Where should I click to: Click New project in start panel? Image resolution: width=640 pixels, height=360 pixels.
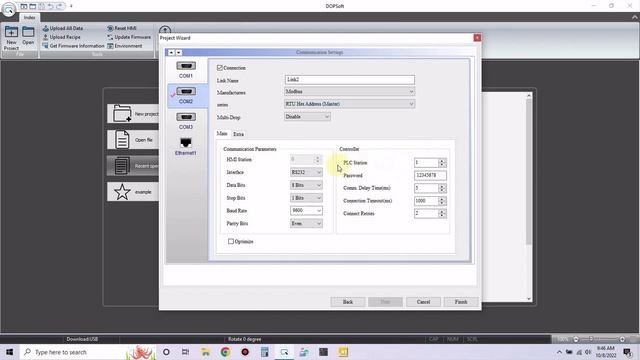click(133, 113)
